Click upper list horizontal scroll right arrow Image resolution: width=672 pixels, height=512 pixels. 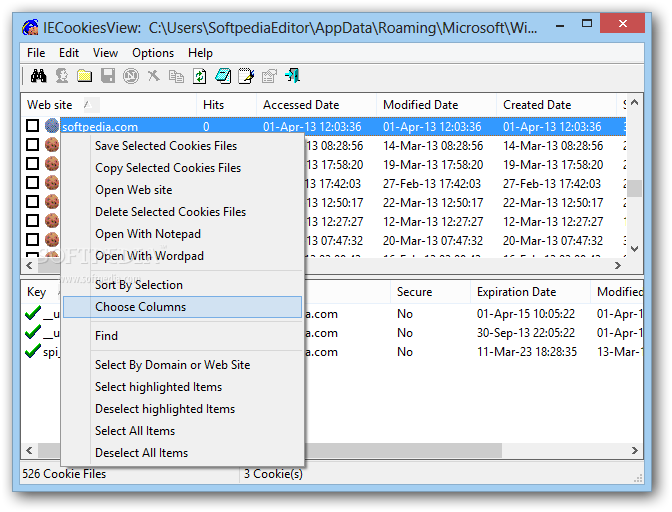tap(618, 266)
